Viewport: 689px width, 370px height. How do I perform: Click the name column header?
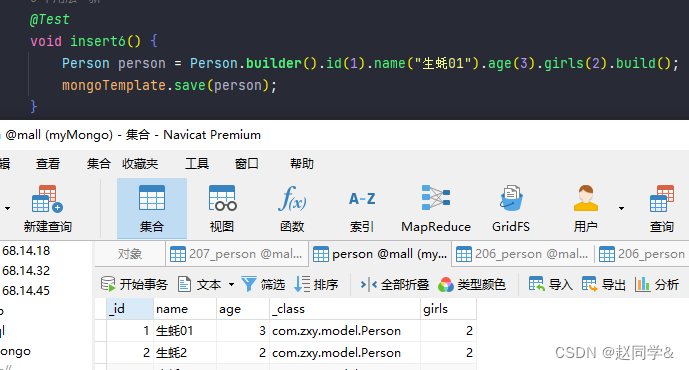[185, 309]
